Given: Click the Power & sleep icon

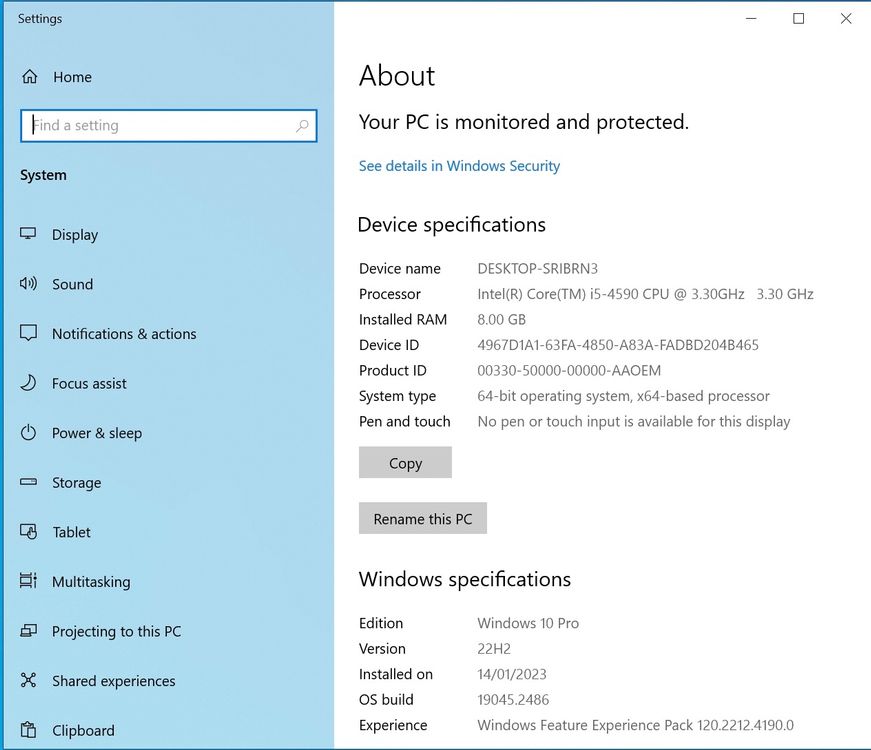Looking at the screenshot, I should tap(29, 433).
